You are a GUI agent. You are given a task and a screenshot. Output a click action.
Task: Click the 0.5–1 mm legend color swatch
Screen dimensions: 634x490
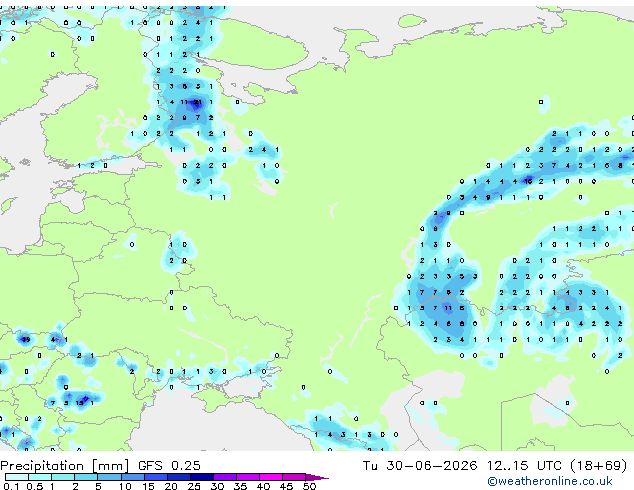(x=40, y=477)
